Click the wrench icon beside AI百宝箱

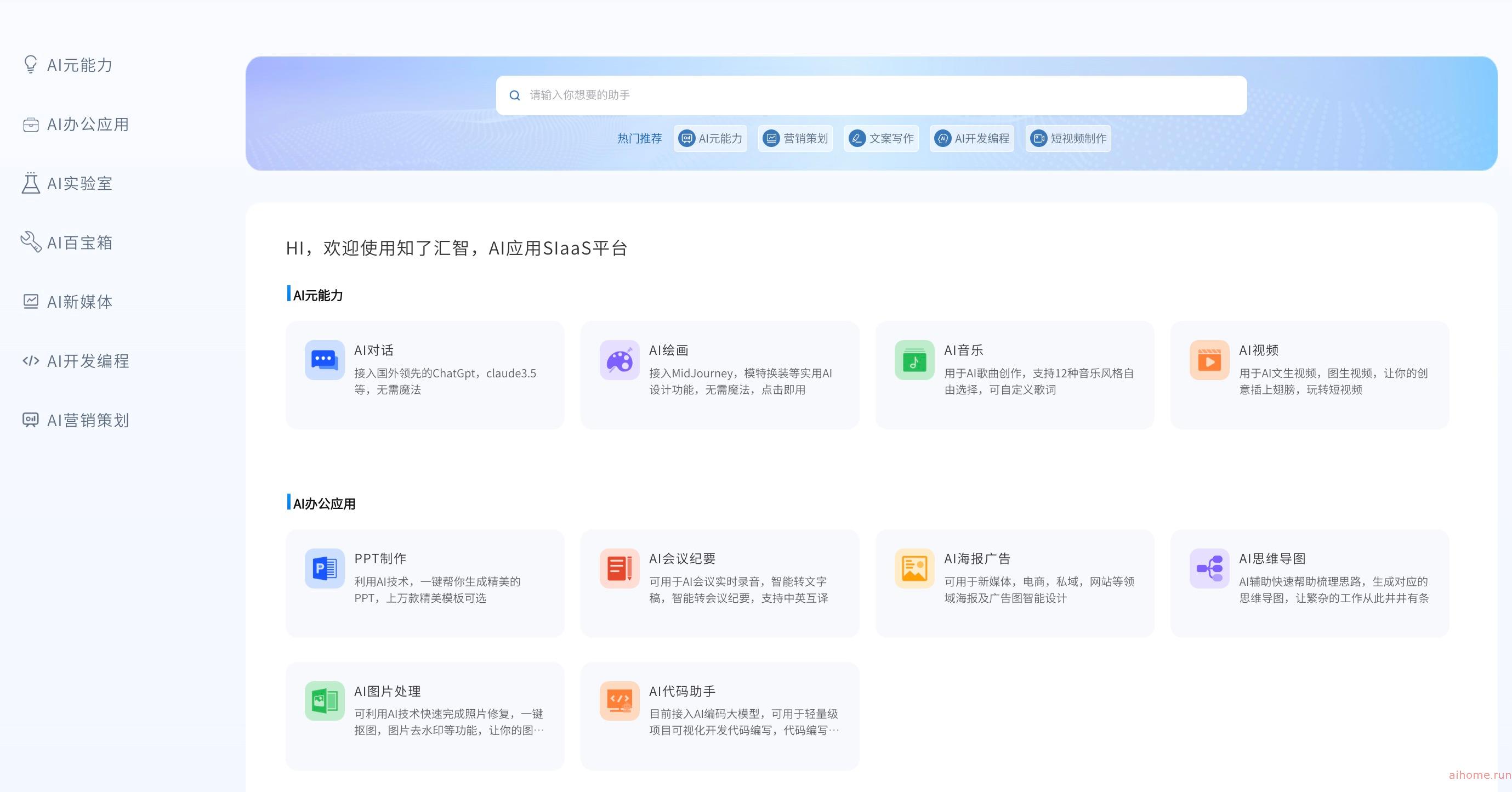pyautogui.click(x=31, y=241)
